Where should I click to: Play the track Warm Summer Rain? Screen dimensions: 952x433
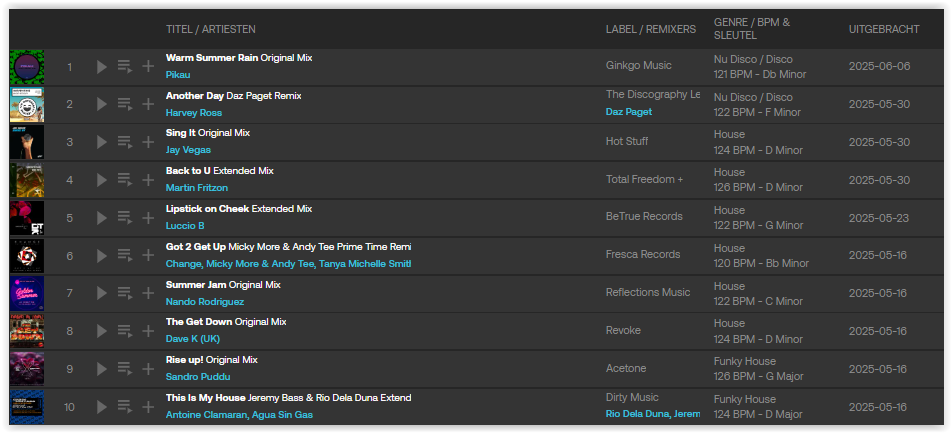click(x=101, y=67)
